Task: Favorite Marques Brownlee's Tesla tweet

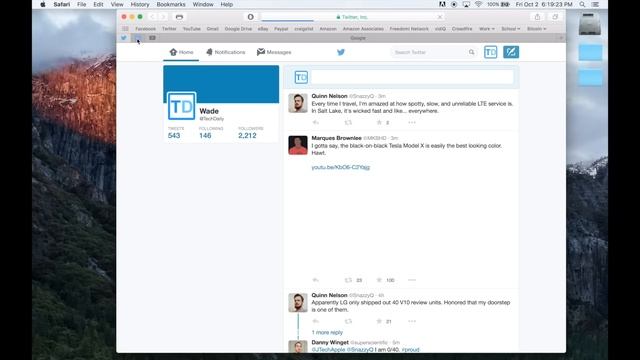Action: (379, 280)
